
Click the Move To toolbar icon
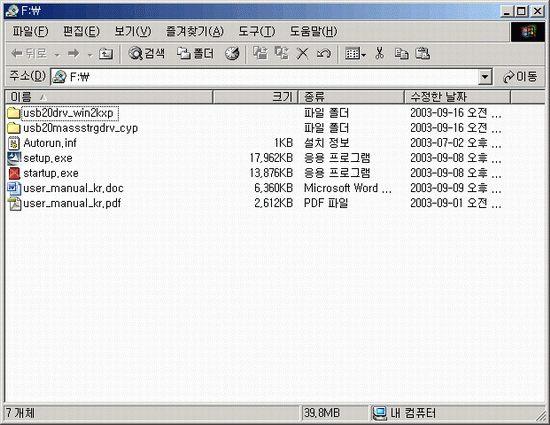(x=260, y=53)
